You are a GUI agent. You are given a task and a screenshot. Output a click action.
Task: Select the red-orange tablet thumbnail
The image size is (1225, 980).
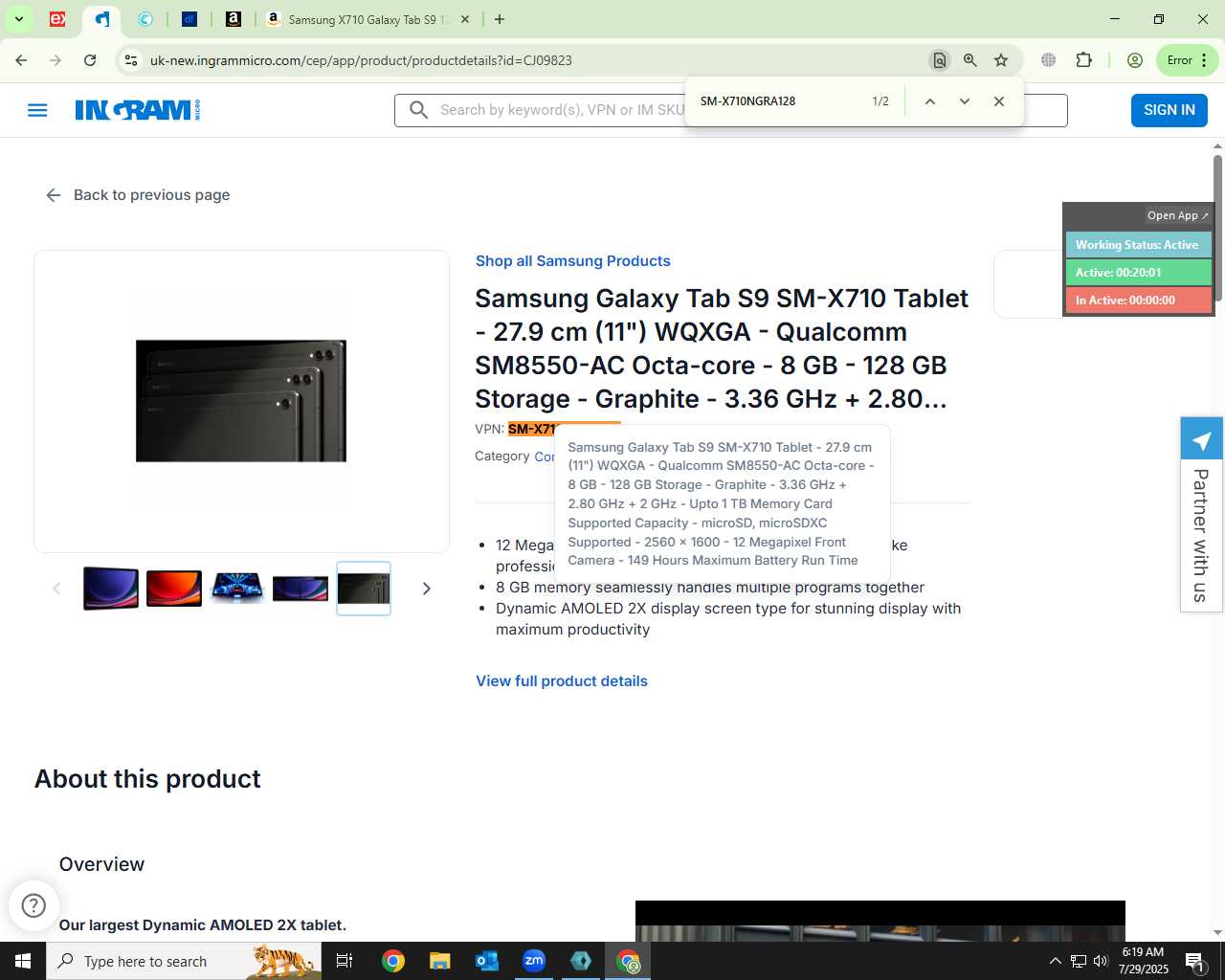pos(174,589)
